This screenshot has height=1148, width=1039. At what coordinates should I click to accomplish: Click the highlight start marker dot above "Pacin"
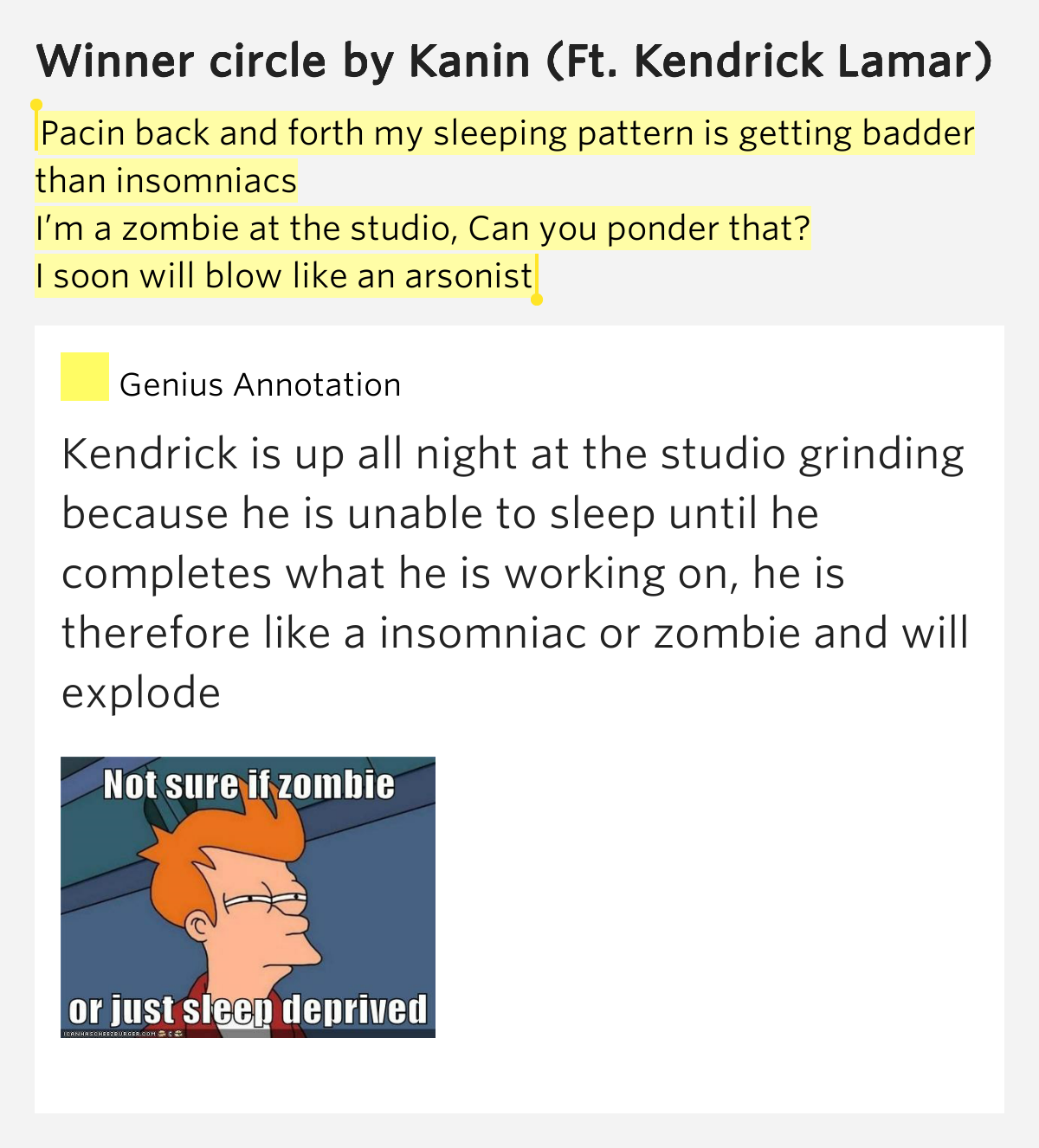(x=36, y=105)
